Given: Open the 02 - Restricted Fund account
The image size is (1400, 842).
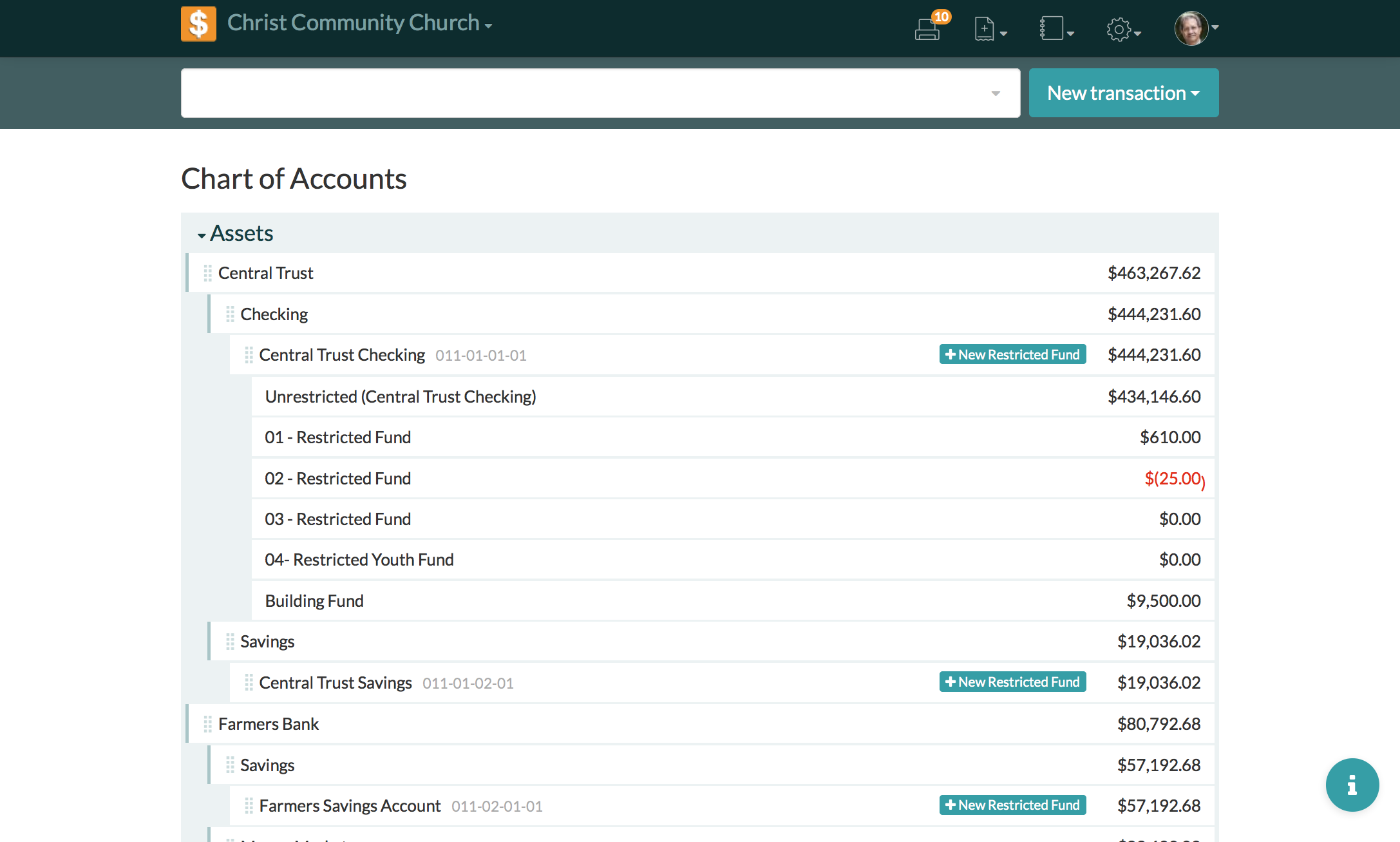Looking at the screenshot, I should pos(337,479).
